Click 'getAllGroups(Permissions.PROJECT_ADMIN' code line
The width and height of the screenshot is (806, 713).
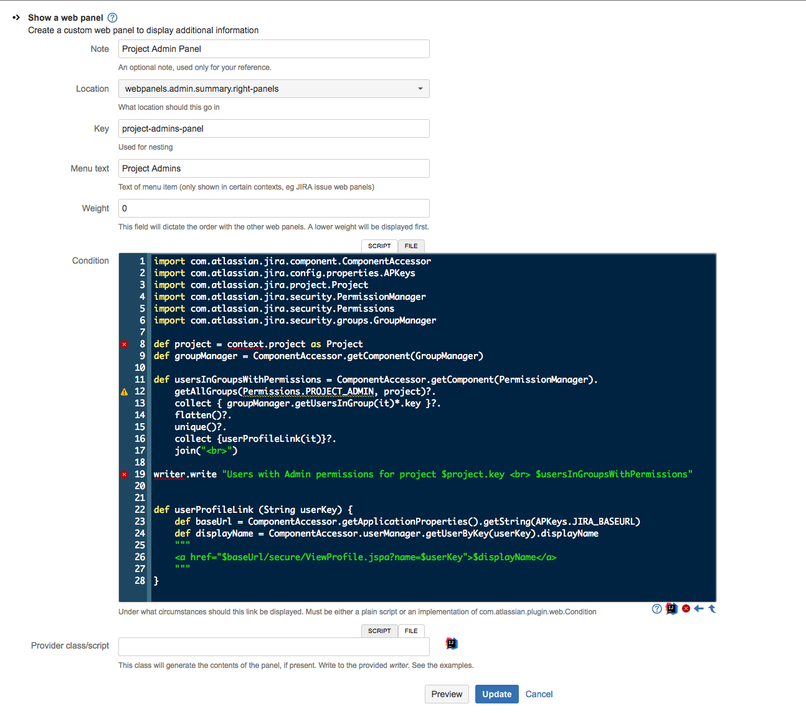point(305,391)
